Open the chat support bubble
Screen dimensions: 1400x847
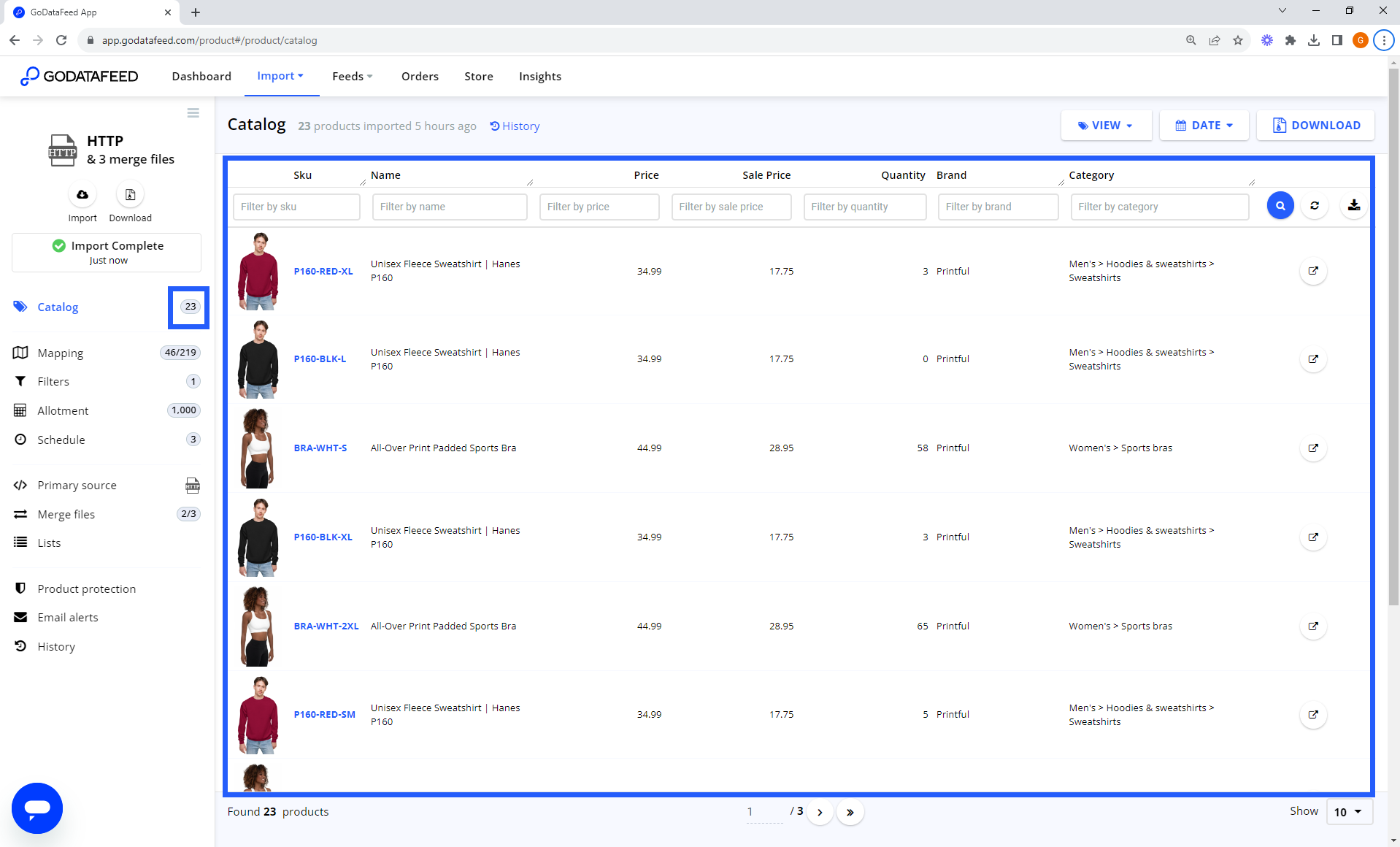[37, 808]
